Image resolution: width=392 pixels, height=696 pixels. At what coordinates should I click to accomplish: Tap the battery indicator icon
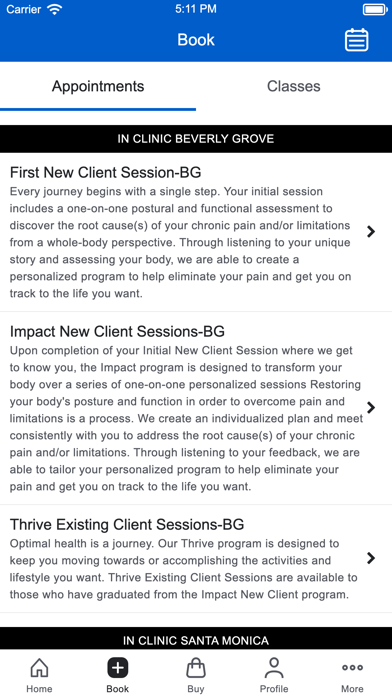pos(375,9)
